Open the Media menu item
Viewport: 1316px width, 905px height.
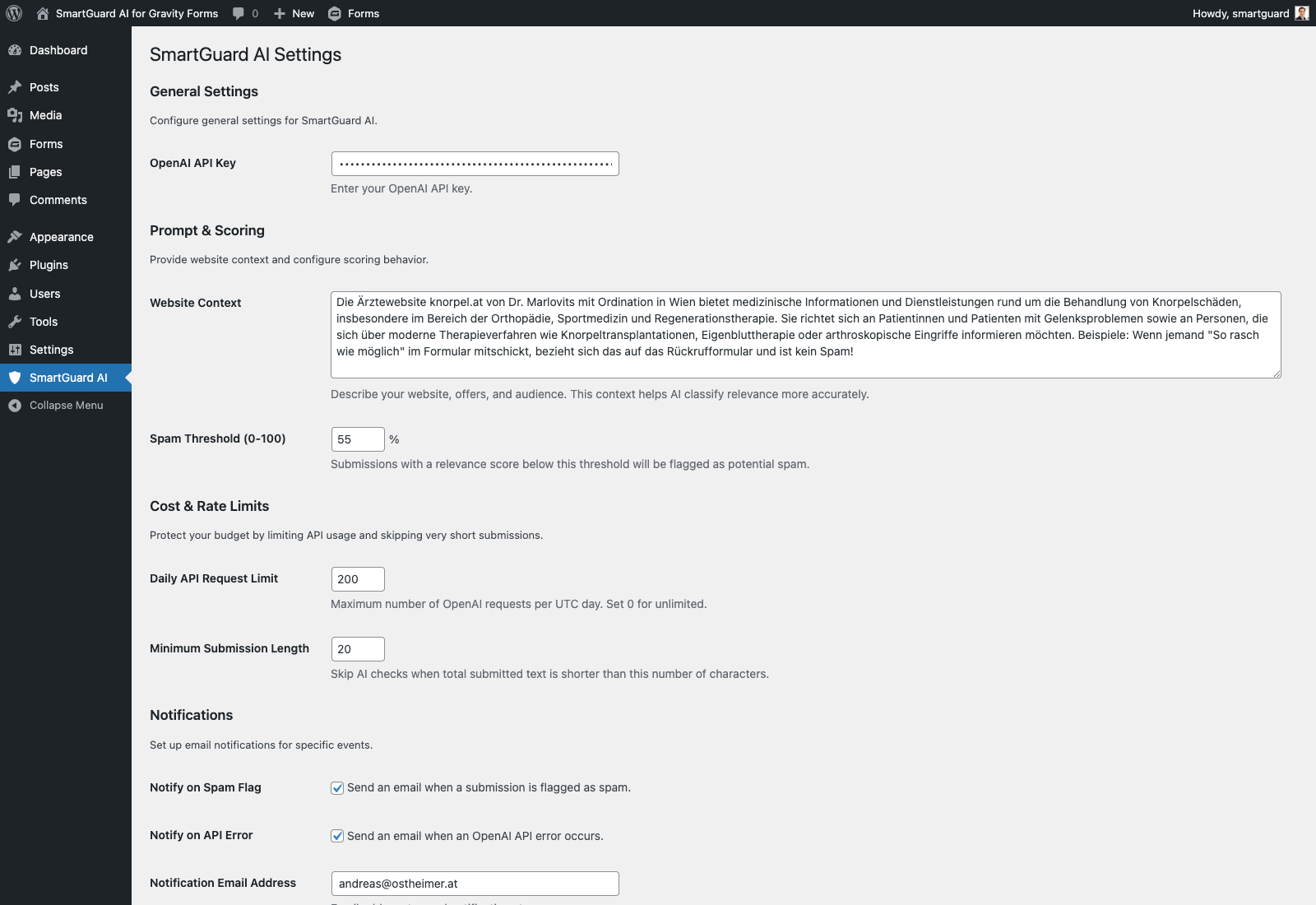click(x=66, y=115)
